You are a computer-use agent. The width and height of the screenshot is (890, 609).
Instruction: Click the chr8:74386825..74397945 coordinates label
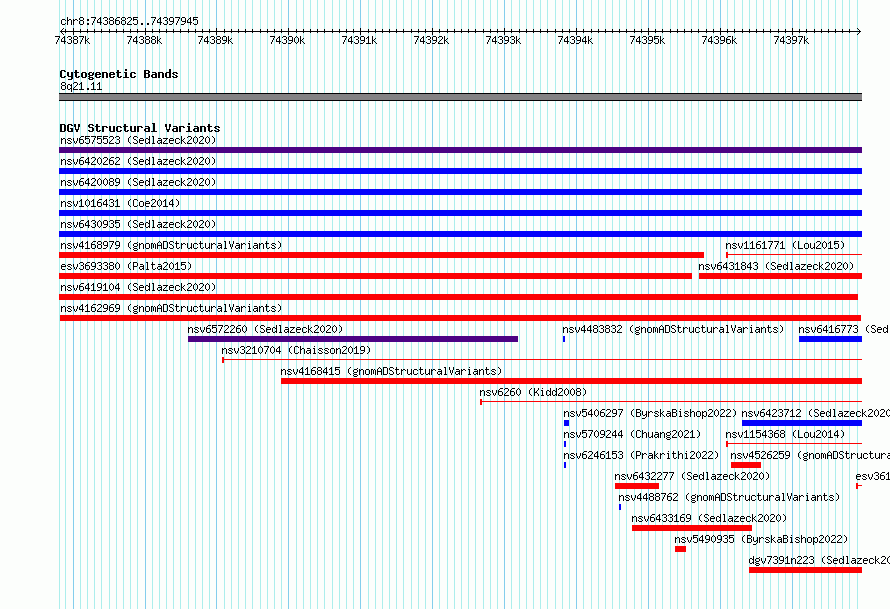click(x=129, y=21)
